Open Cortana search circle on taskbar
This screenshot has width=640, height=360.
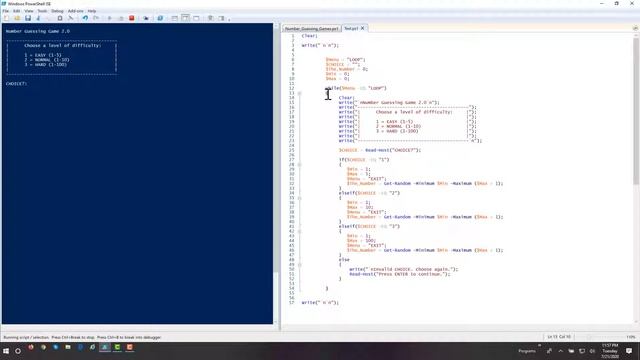[18, 351]
